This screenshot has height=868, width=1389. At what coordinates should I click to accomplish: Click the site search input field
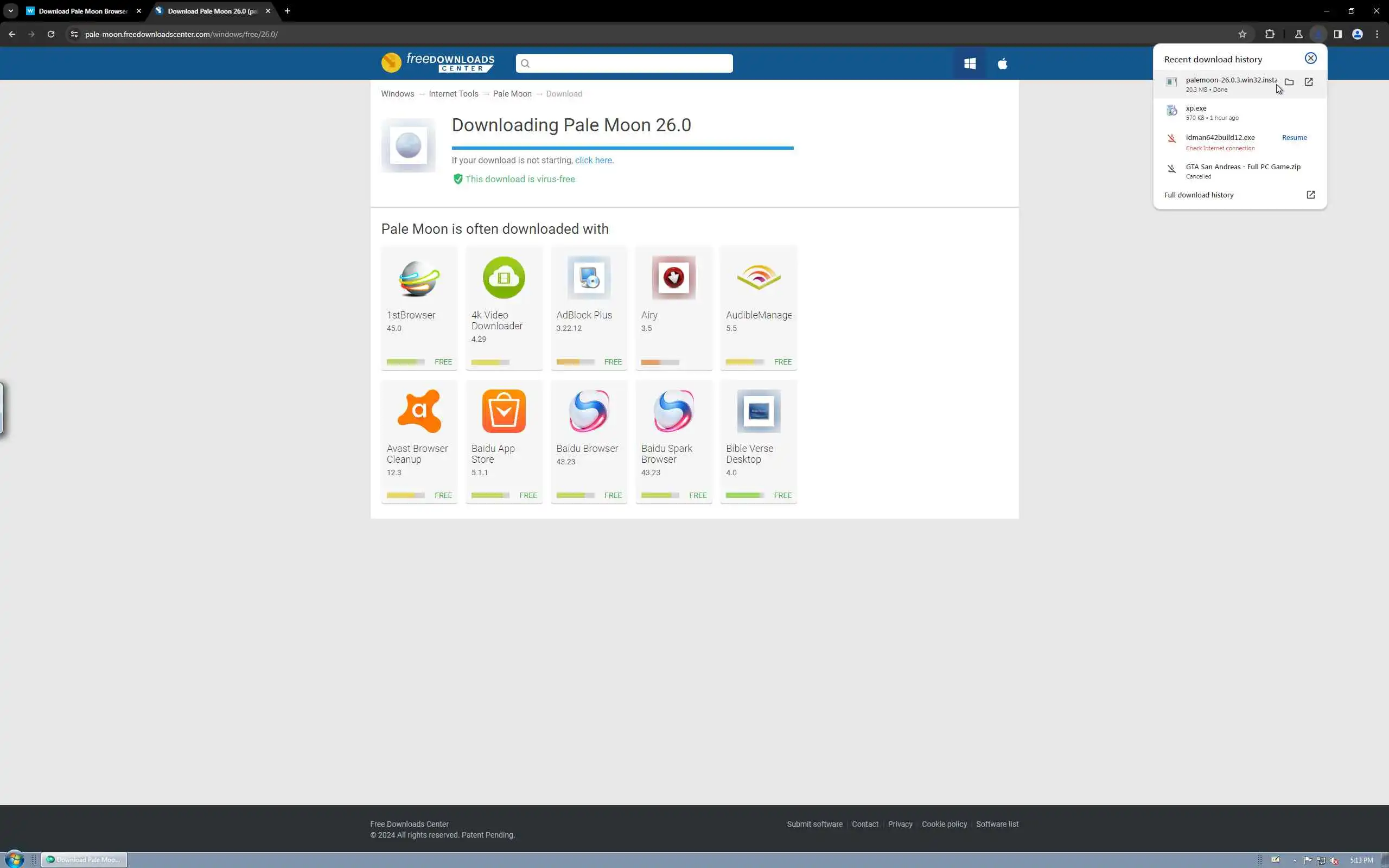click(624, 63)
